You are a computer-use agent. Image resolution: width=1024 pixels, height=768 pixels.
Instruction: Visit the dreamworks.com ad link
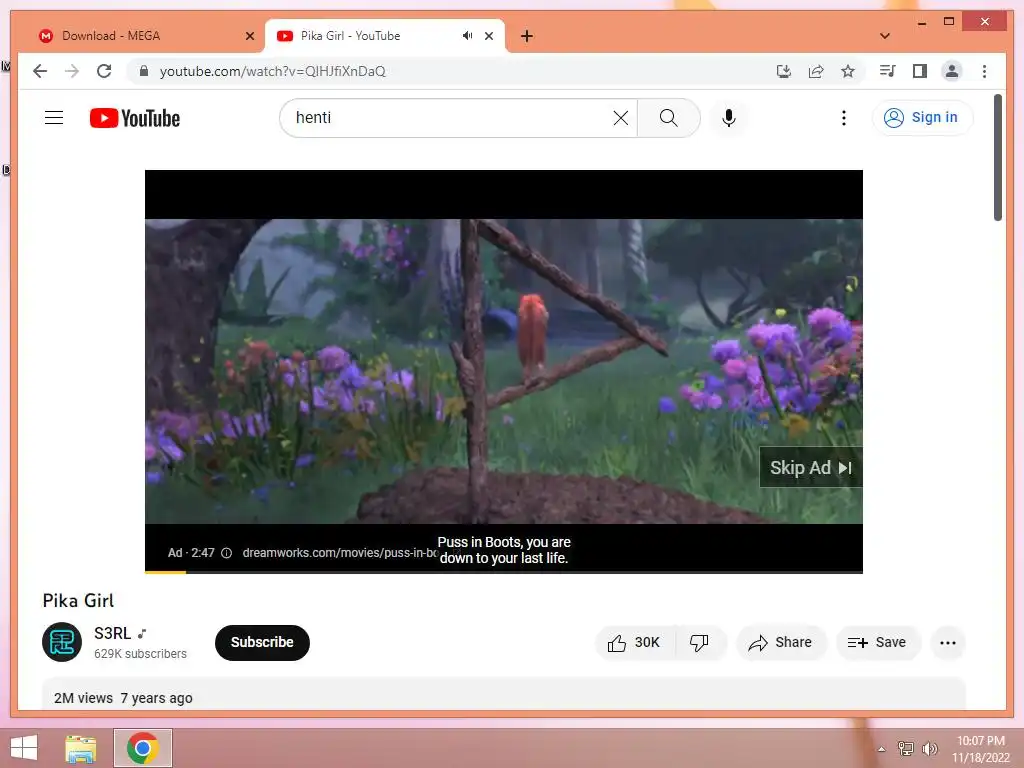pos(338,552)
